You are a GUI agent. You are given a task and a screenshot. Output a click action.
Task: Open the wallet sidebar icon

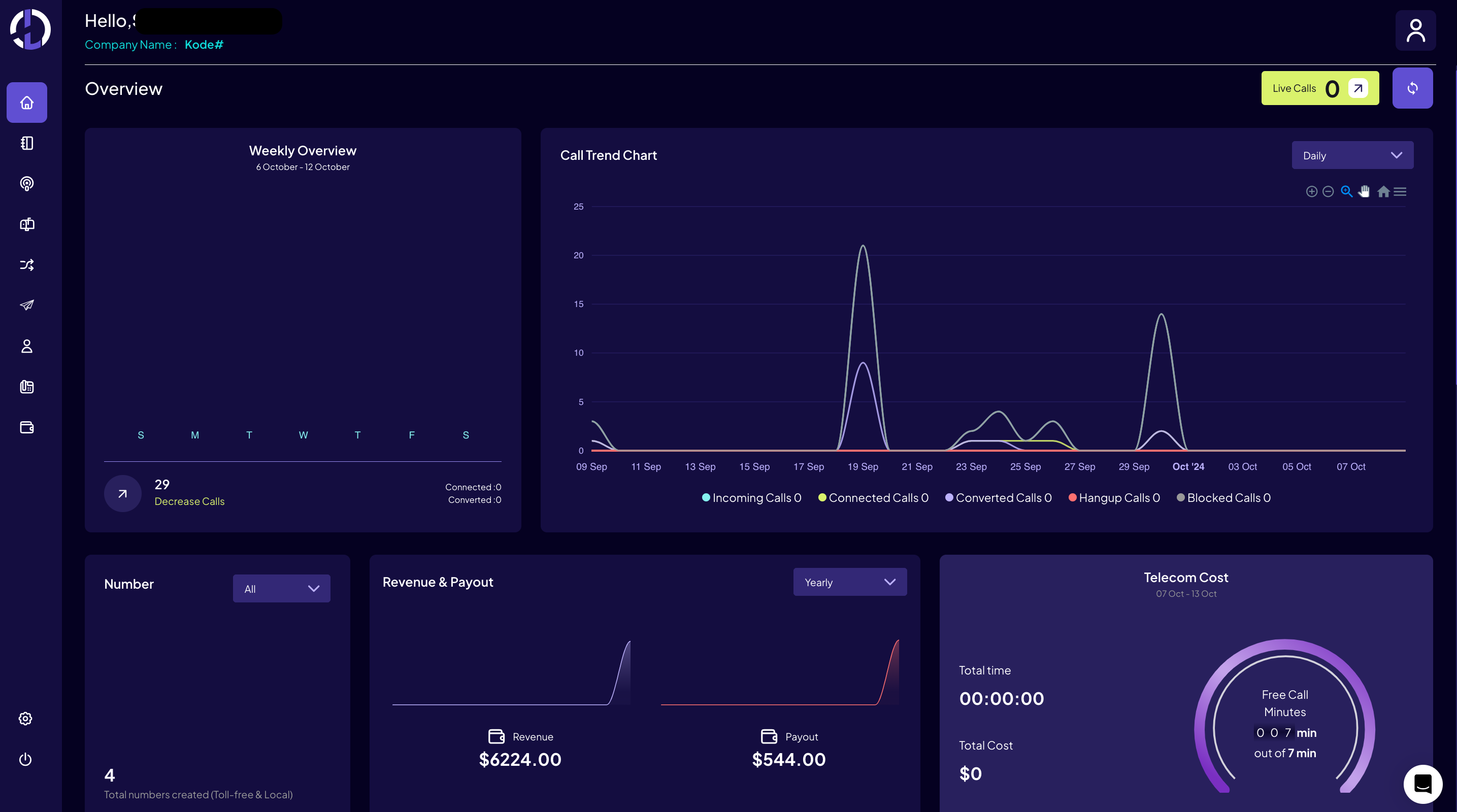[x=26, y=427]
